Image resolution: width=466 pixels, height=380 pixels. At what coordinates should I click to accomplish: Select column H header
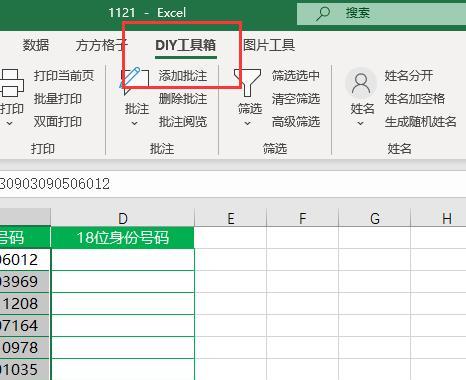click(x=439, y=218)
